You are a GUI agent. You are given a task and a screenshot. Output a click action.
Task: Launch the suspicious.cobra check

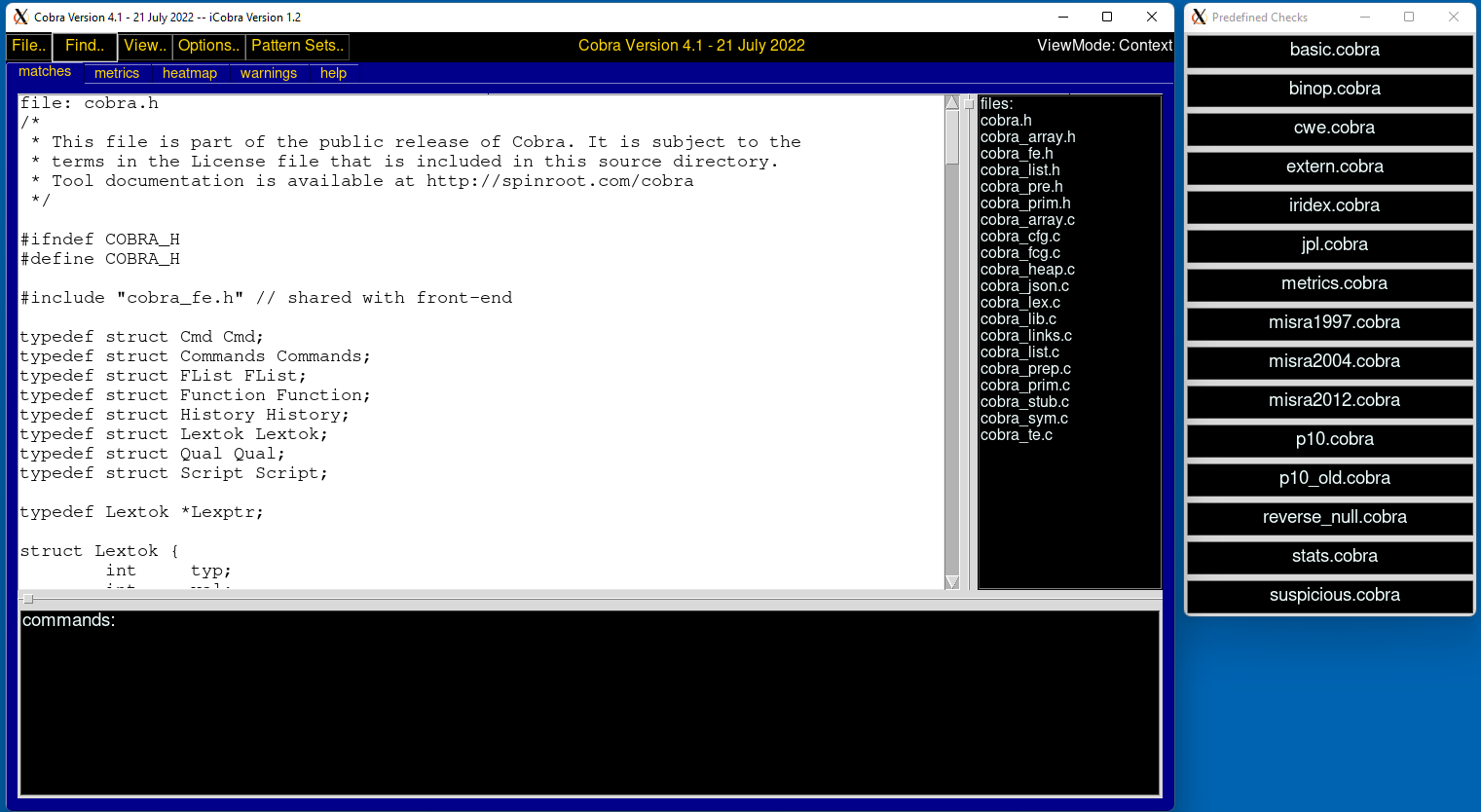[x=1333, y=596]
